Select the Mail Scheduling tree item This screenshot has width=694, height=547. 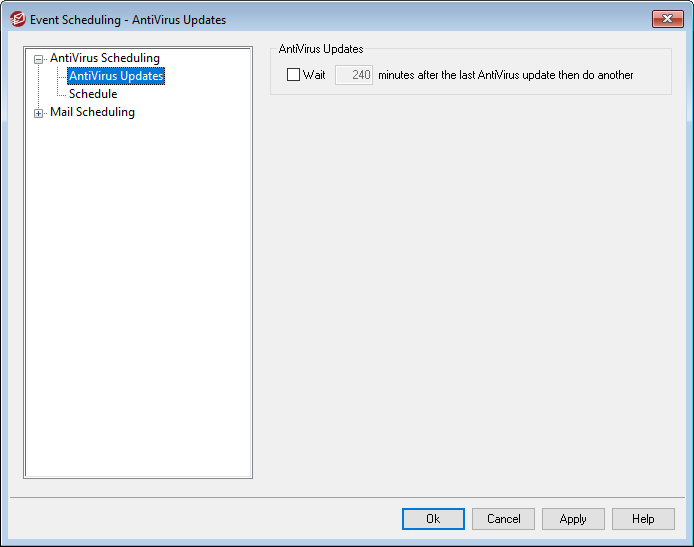(92, 112)
